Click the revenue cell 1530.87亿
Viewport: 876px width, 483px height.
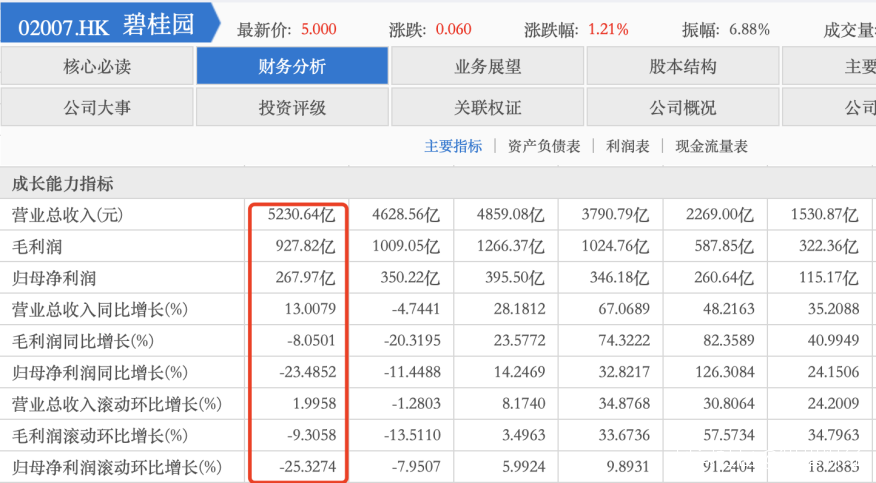coord(825,214)
